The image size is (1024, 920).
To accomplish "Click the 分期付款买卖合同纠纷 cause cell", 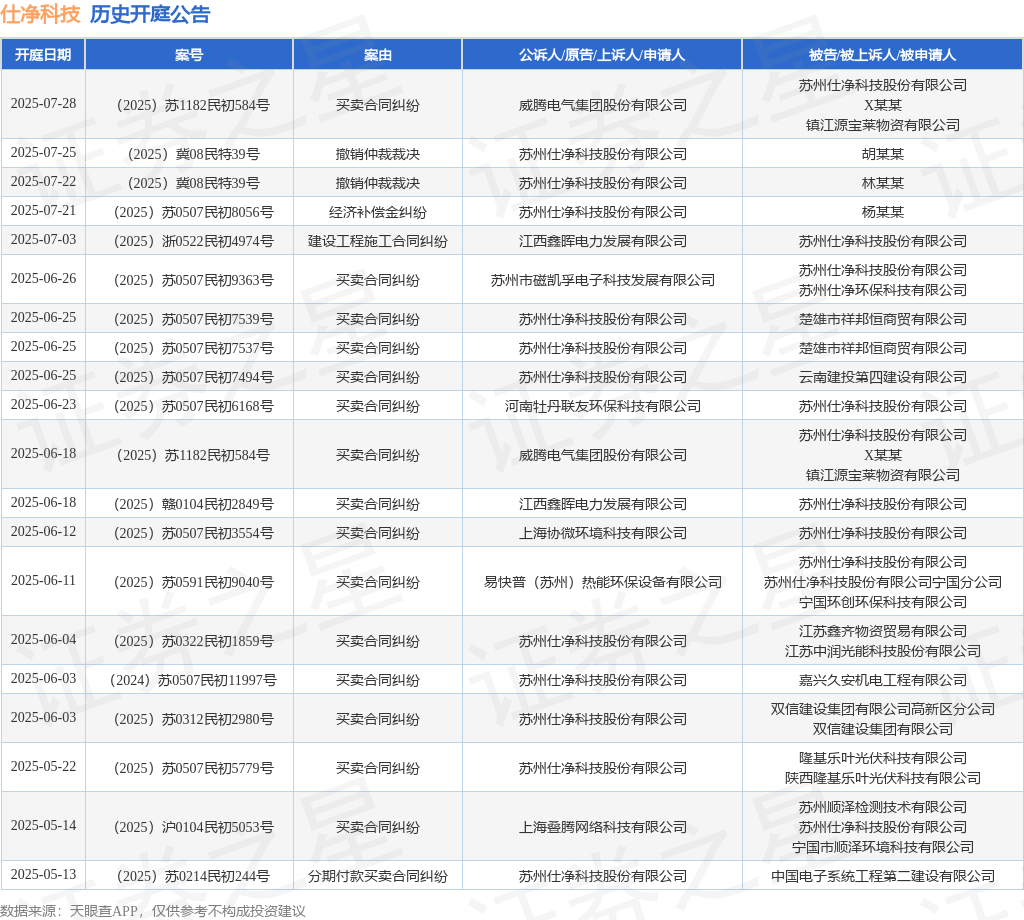I will click(x=377, y=876).
